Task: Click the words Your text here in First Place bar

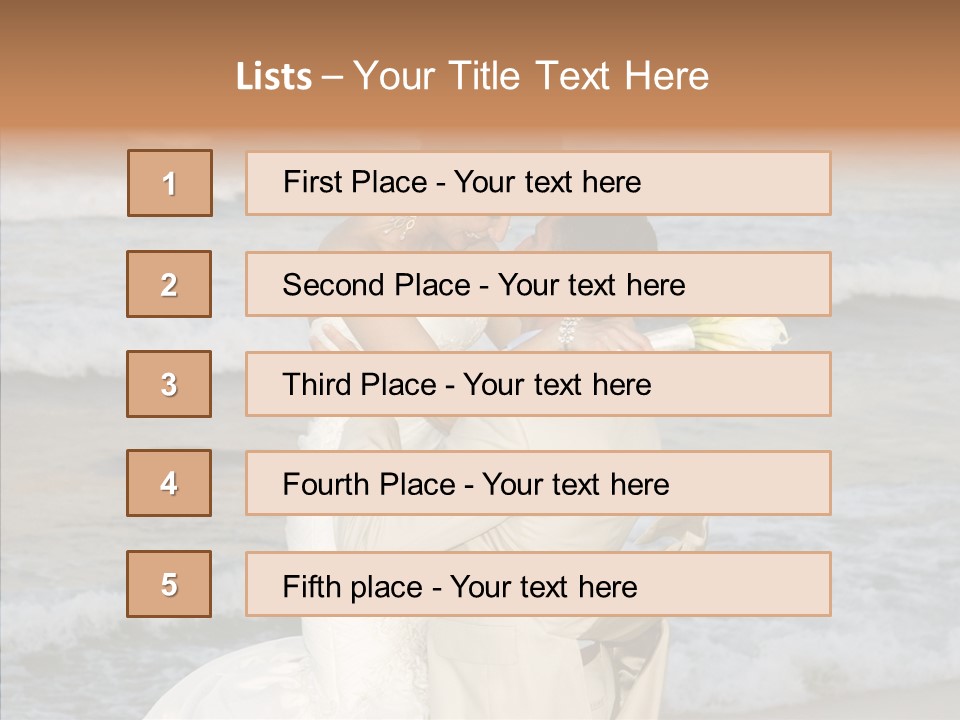Action: click(x=547, y=182)
